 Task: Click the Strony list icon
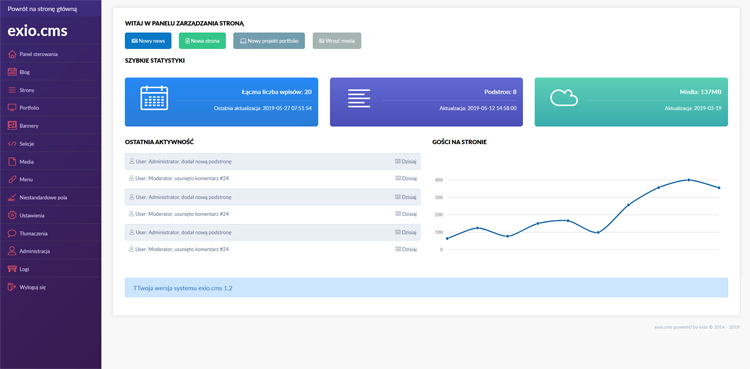pyautogui.click(x=12, y=90)
